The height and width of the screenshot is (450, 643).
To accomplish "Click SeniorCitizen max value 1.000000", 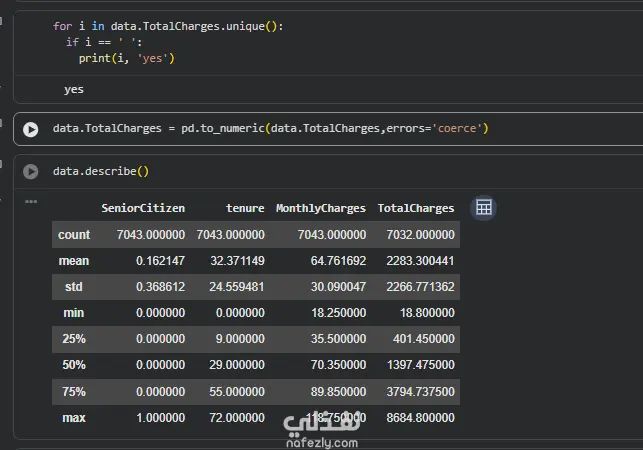I will tap(160, 418).
